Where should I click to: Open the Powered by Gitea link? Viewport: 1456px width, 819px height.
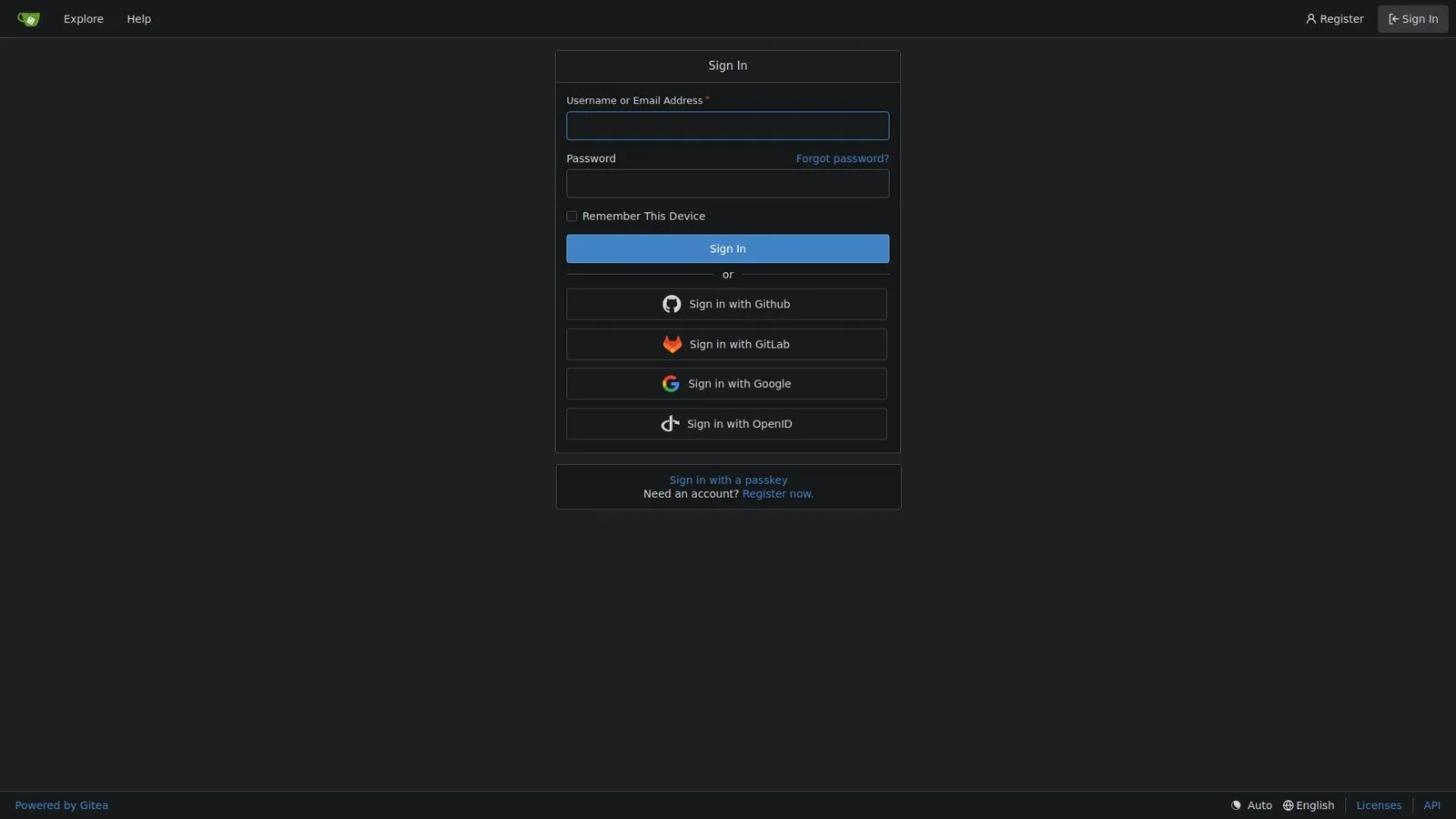pos(62,805)
